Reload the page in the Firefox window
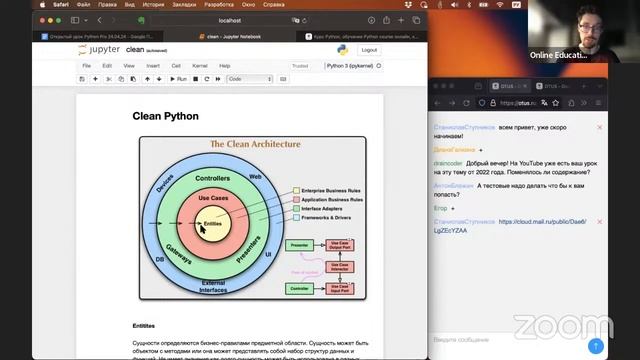The height and width of the screenshot is (360, 640). pyautogui.click(x=466, y=103)
